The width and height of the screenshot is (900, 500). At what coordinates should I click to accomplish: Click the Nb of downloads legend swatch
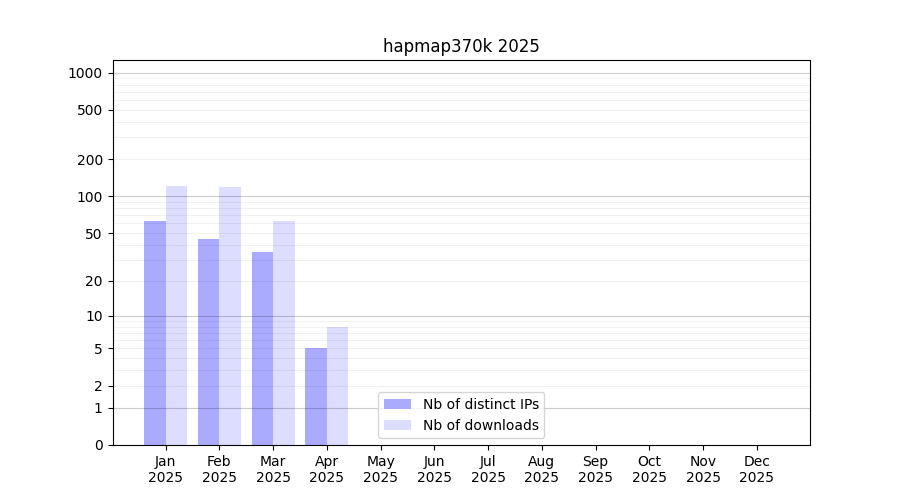[397, 425]
